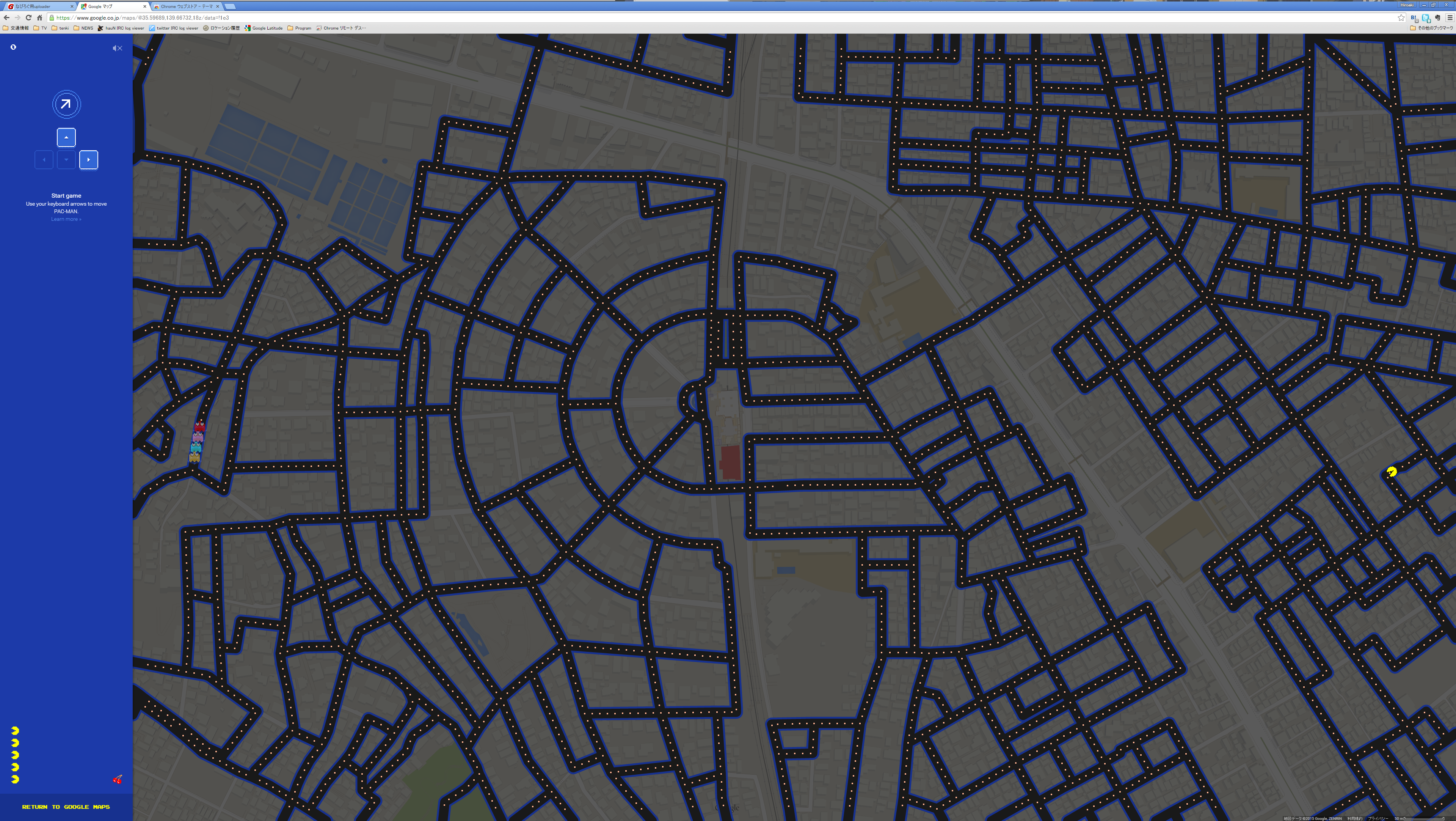
Task: Open the Twitter extension icon
Action: (1426, 18)
